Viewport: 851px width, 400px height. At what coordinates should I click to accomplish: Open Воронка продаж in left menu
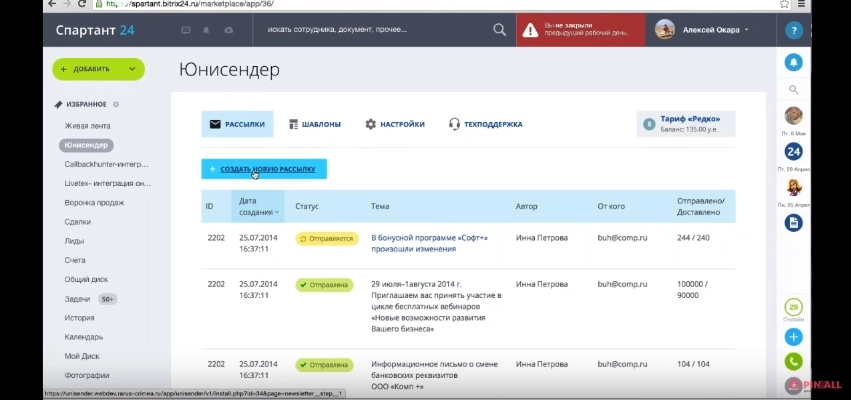94,202
